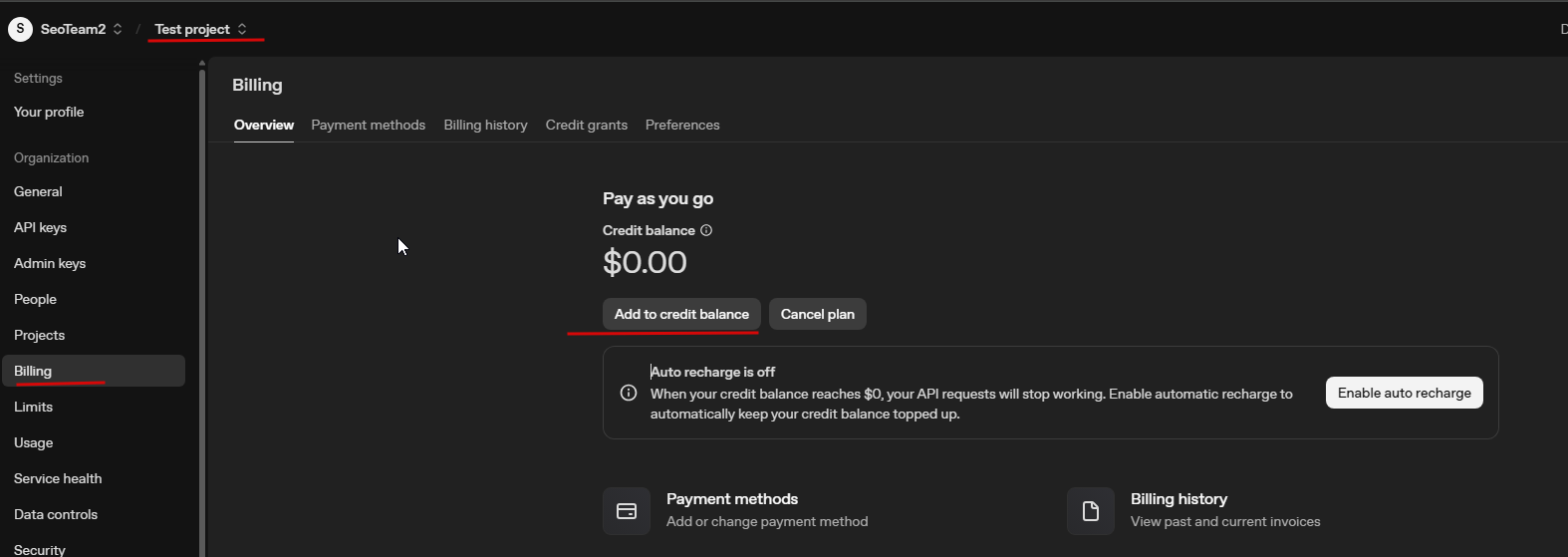Screen dimensions: 1568x557
Task: Click the sidebar vertical scrollbar
Action: coord(202,299)
